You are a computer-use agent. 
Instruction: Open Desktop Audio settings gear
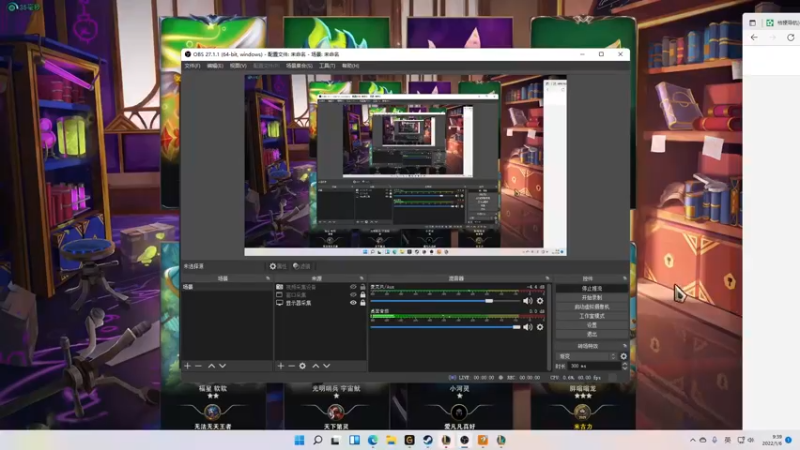pos(540,327)
